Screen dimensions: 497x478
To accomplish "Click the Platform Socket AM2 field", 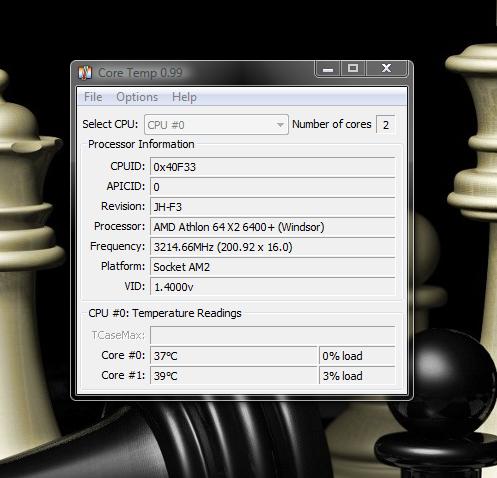I will [273, 267].
